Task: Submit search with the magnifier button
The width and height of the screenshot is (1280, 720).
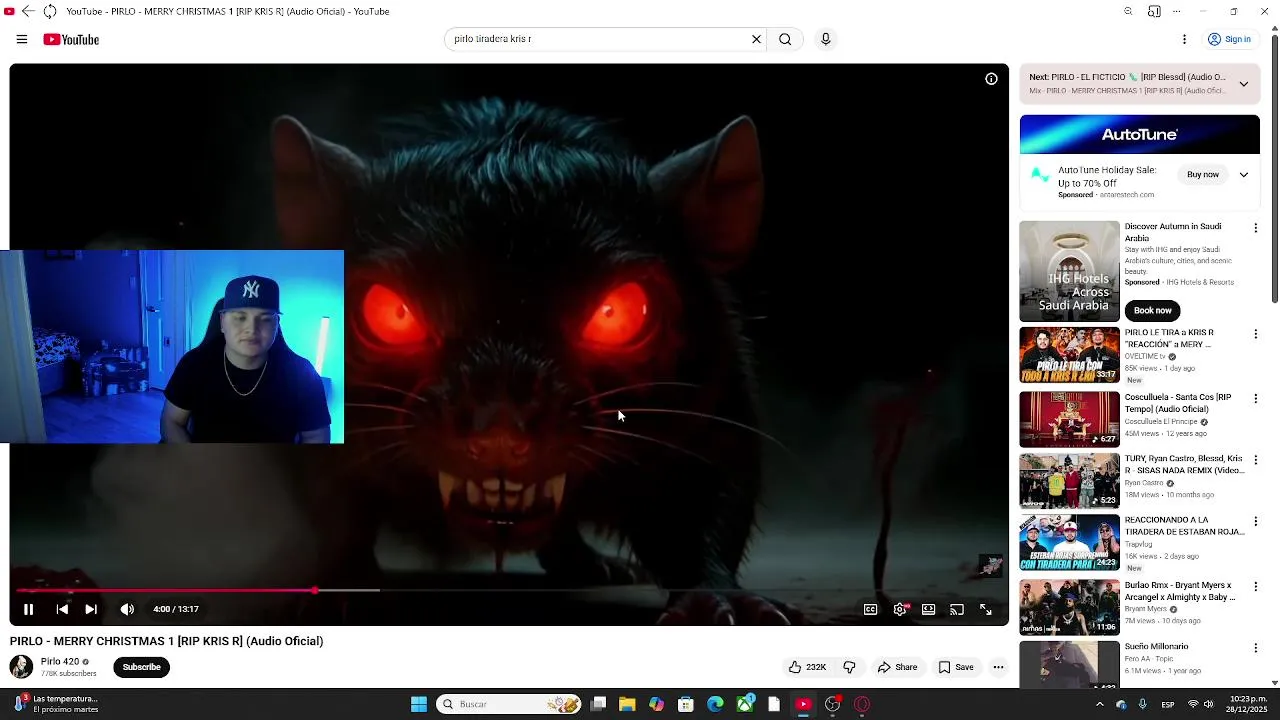Action: click(785, 39)
